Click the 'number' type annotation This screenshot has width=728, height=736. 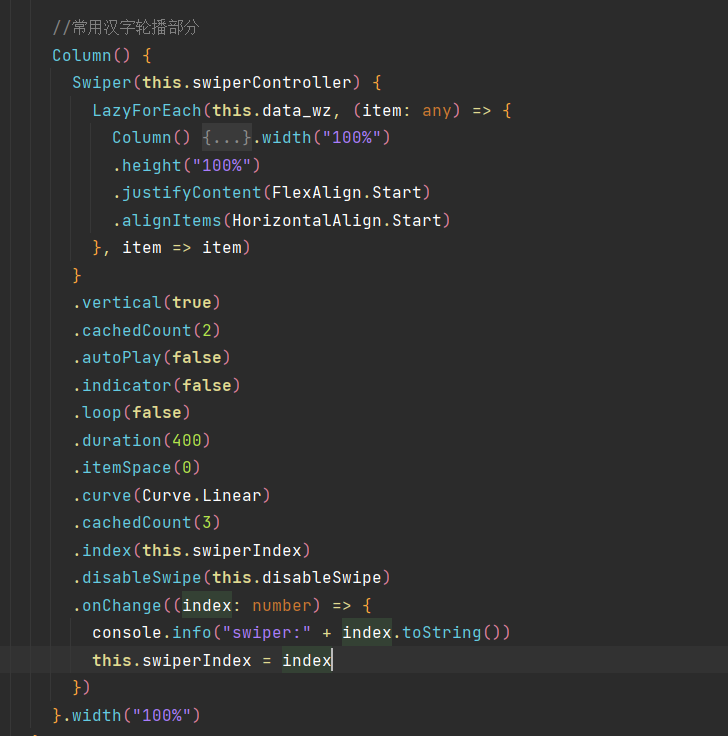pos(282,605)
